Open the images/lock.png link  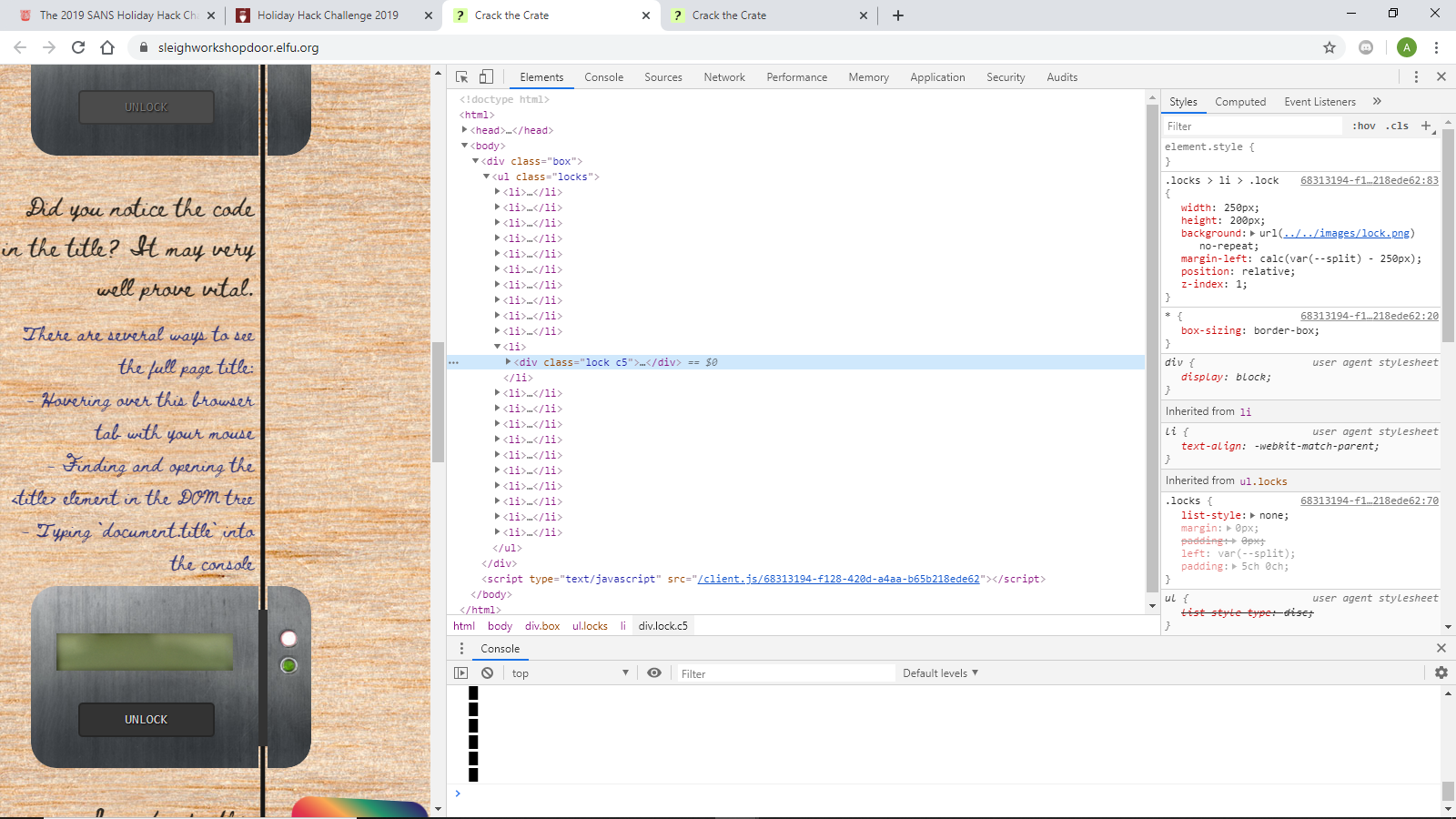(x=1346, y=233)
